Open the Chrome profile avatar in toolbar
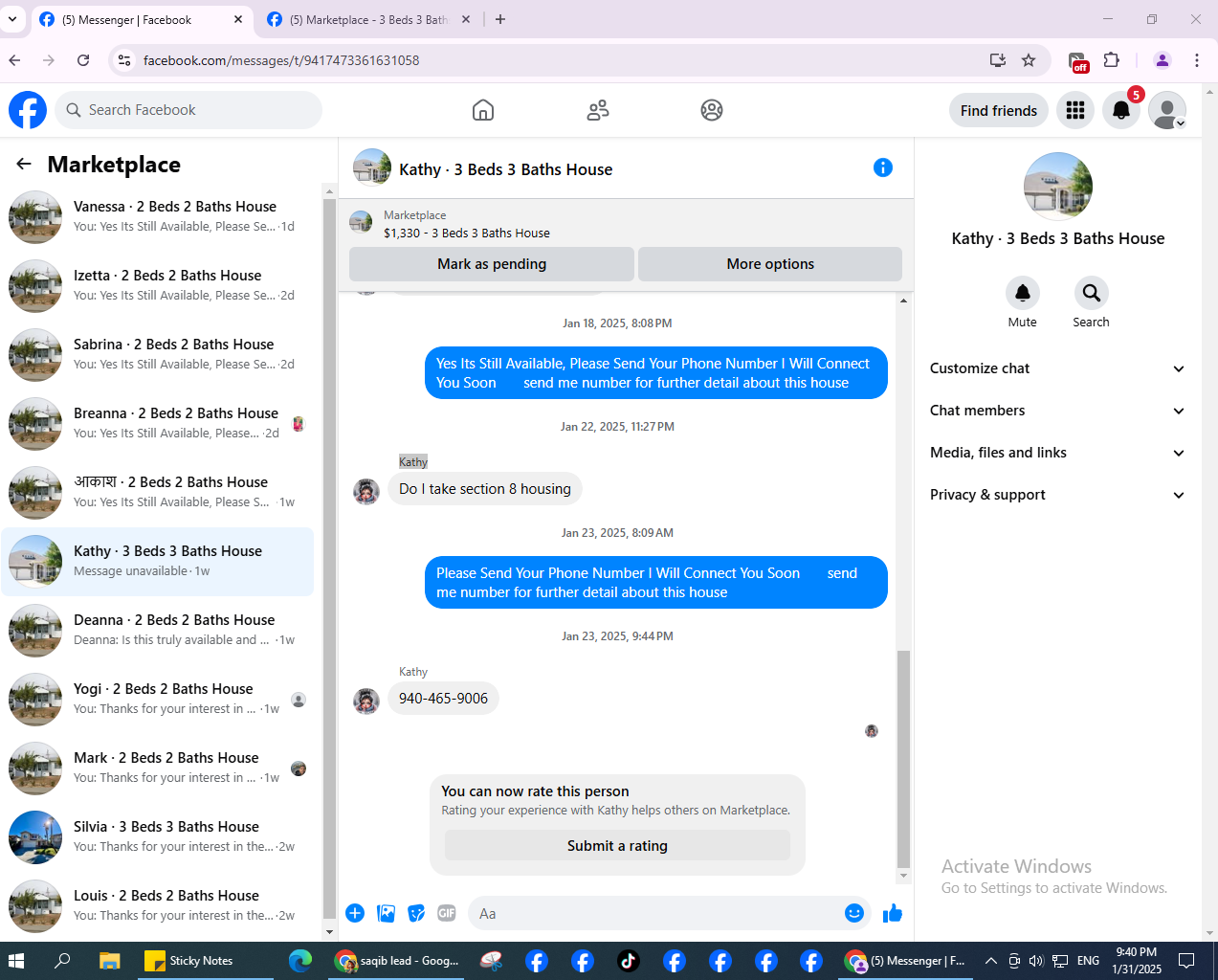 (1162, 60)
